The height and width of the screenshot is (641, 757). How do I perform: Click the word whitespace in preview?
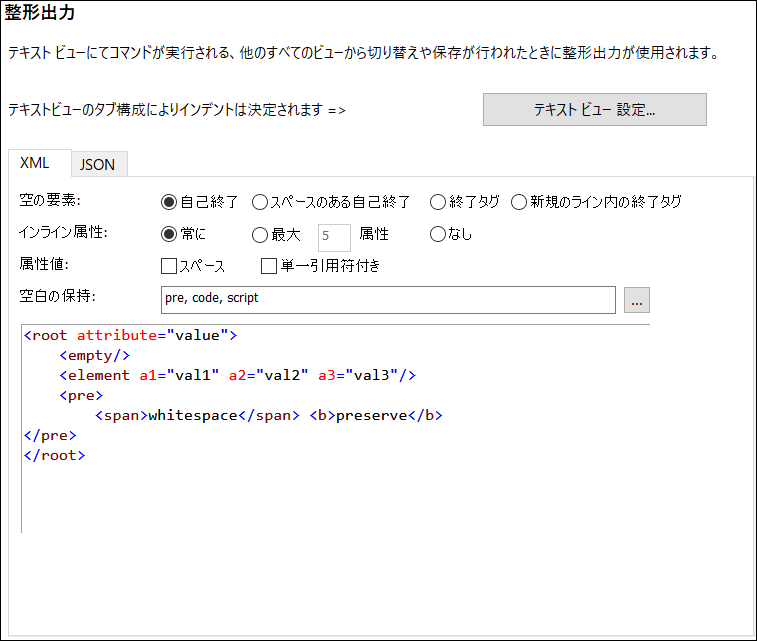(x=192, y=416)
